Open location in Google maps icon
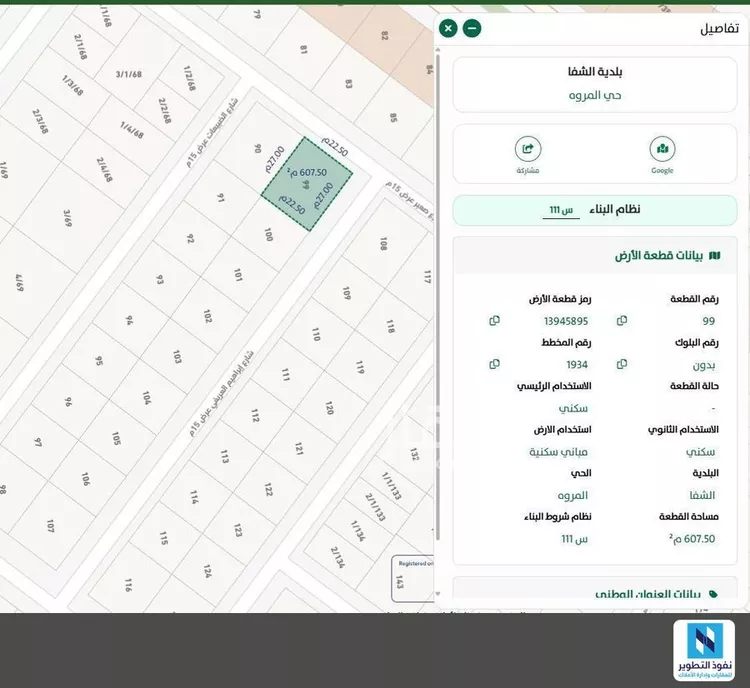 [662, 149]
